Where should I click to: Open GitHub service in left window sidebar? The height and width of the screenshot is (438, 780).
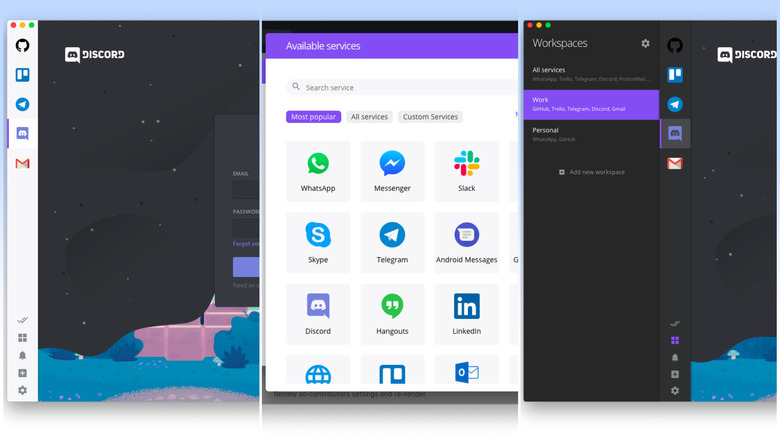22,46
